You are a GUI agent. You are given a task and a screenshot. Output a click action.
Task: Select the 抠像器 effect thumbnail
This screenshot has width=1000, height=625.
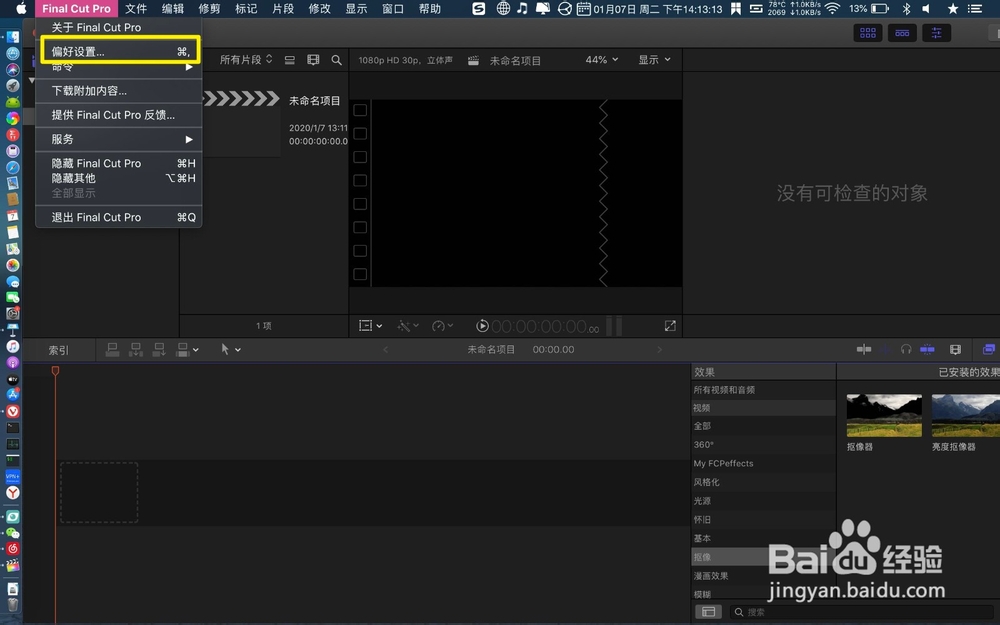(884, 415)
